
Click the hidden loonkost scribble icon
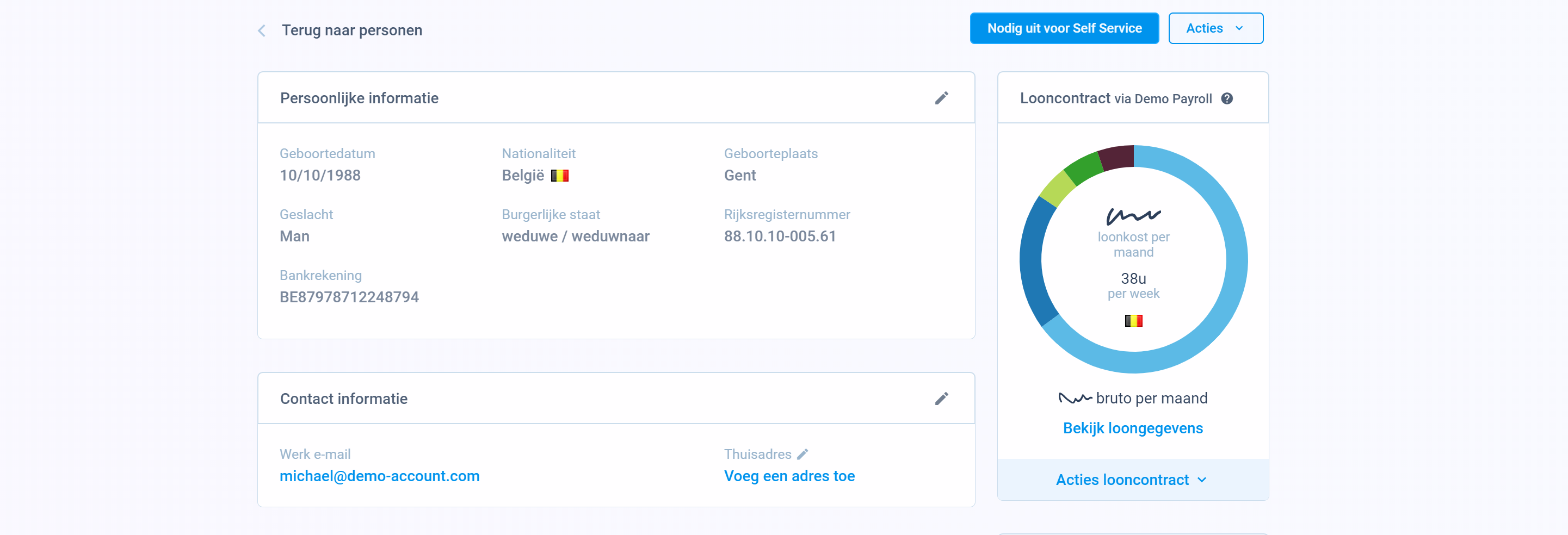coord(1133,216)
